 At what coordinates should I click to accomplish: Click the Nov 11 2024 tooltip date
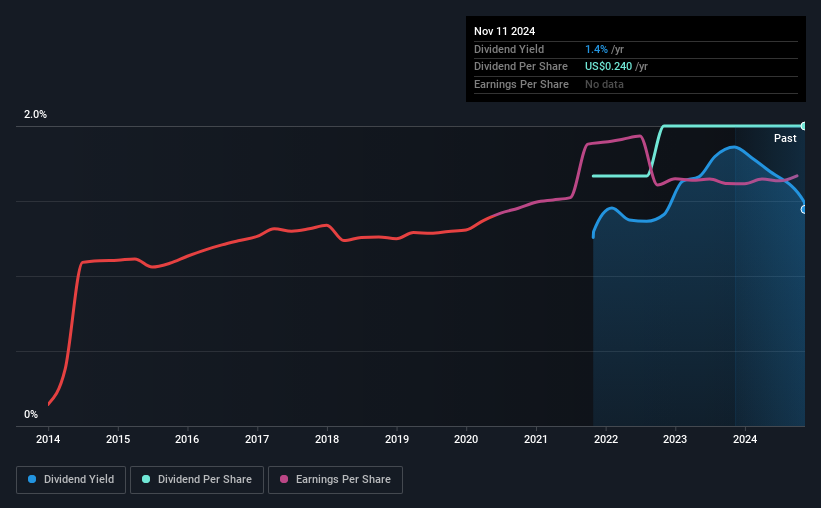(x=504, y=31)
